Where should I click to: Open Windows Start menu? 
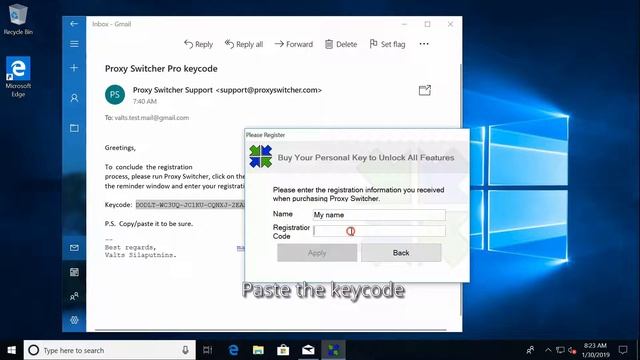(x=11, y=350)
